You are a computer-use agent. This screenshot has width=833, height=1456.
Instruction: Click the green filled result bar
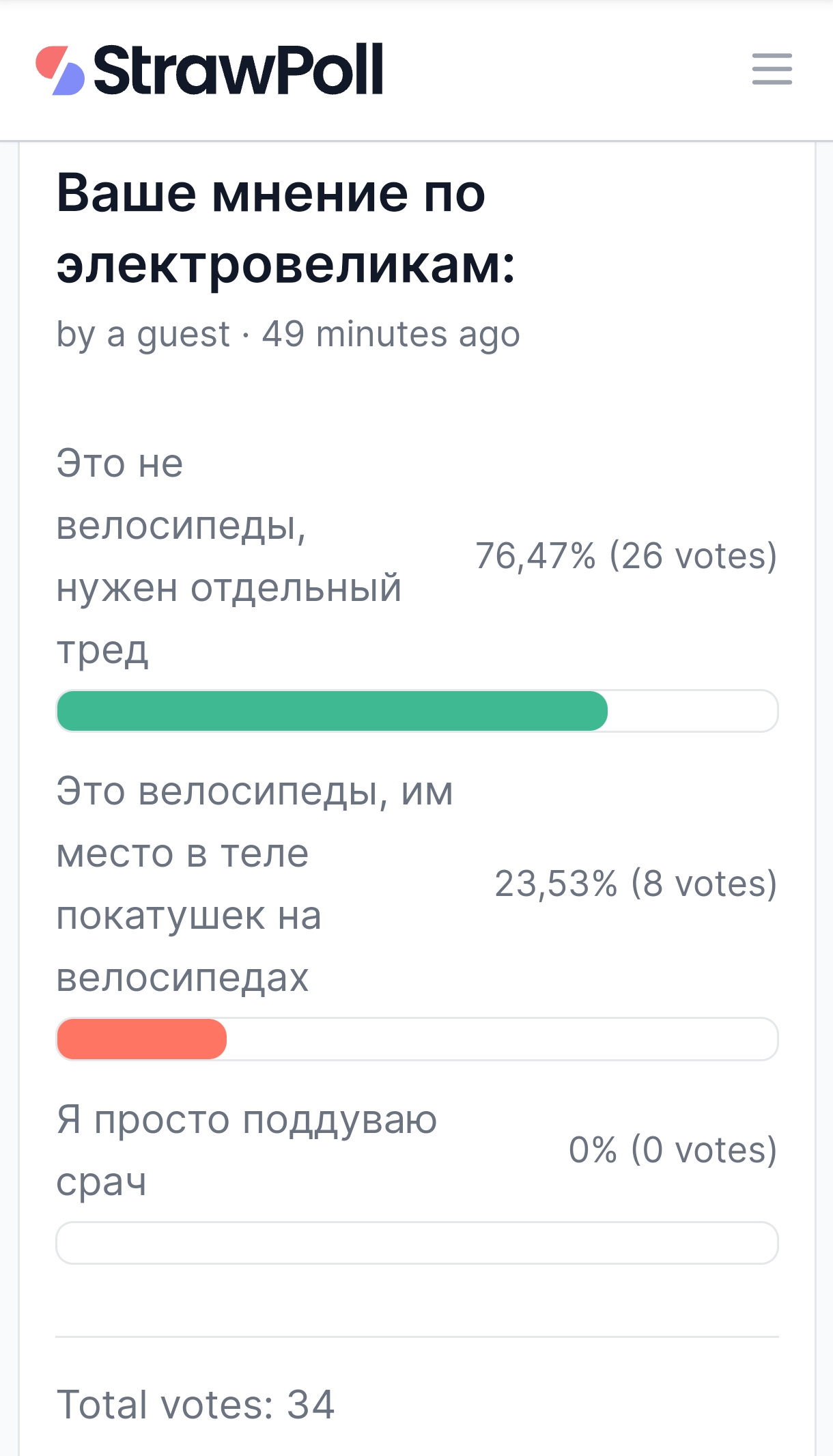332,711
